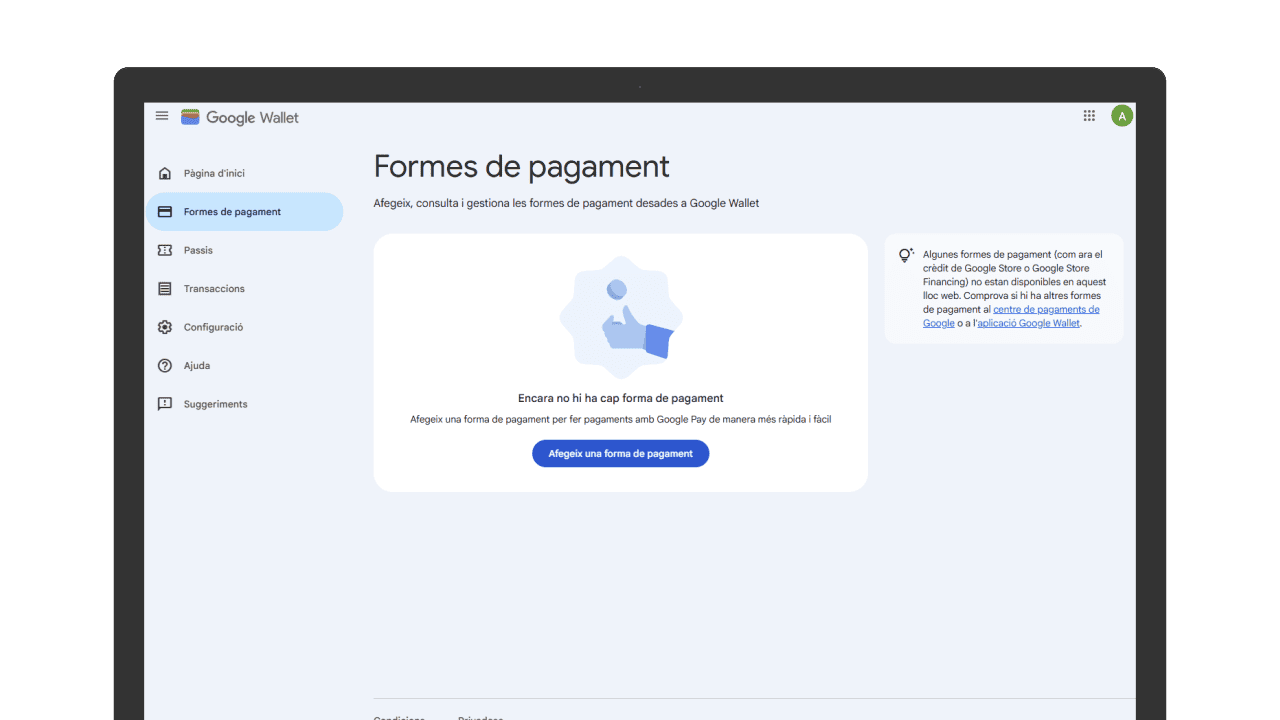Image resolution: width=1280 pixels, height=720 pixels.
Task: Select Formes de pagament menu item
Action: [x=232, y=212]
